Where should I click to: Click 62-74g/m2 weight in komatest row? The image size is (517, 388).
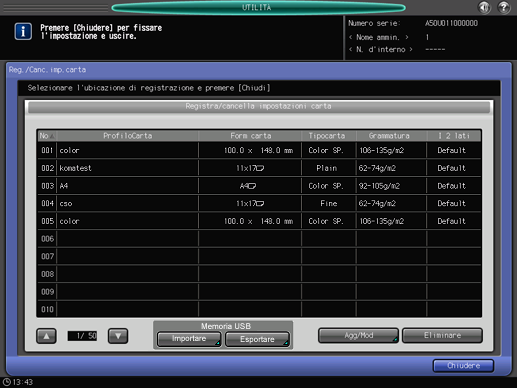click(x=391, y=168)
